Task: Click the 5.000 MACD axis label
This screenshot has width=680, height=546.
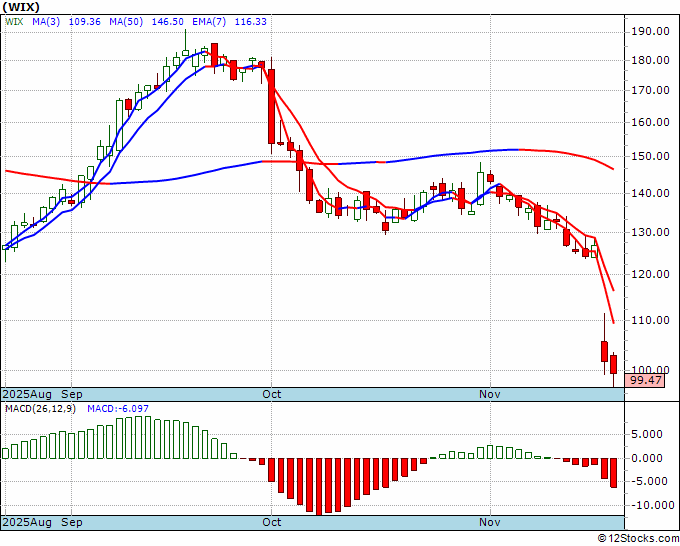Action: tap(647, 434)
